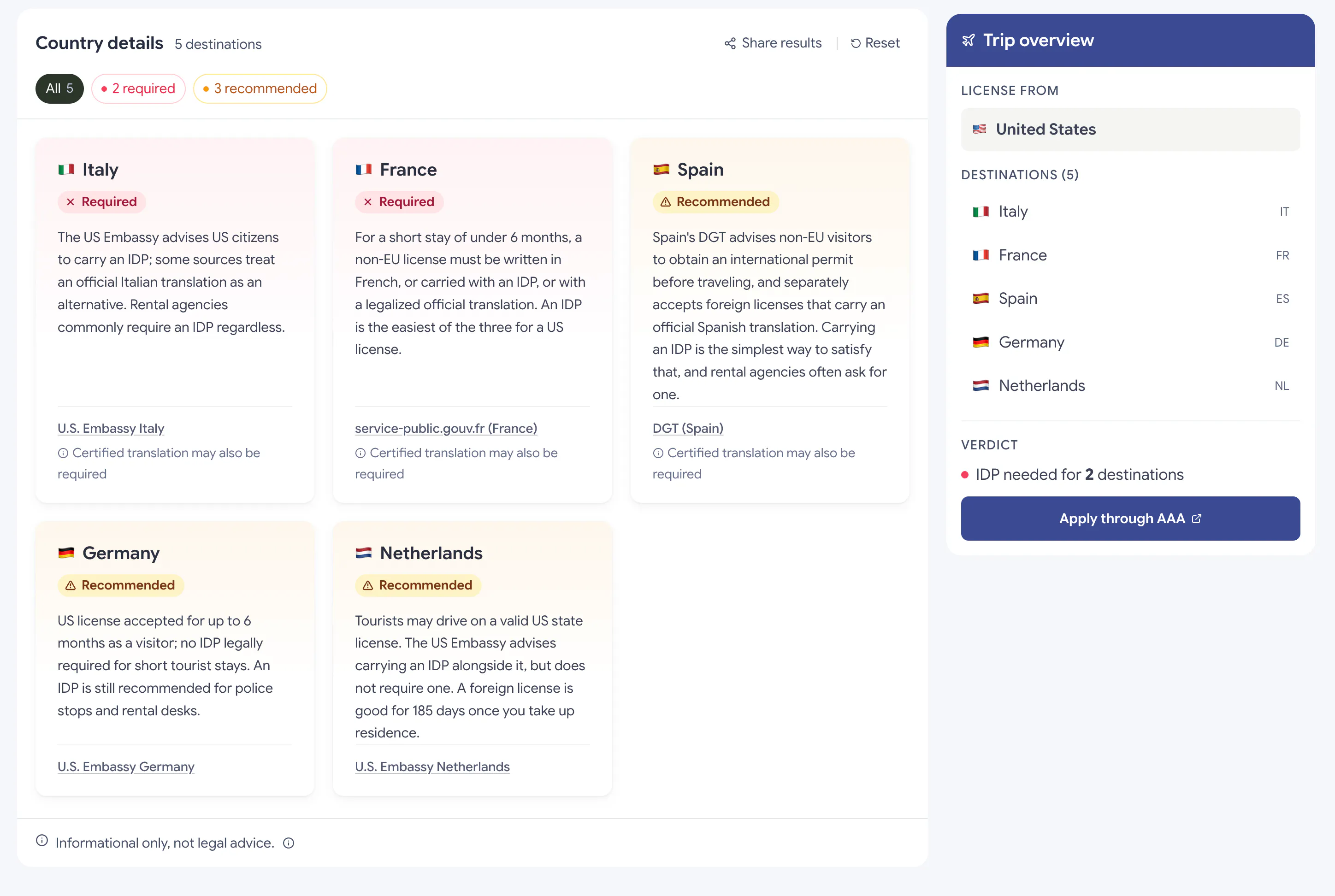
Task: Select Netherlands in the destinations list
Action: (1130, 386)
